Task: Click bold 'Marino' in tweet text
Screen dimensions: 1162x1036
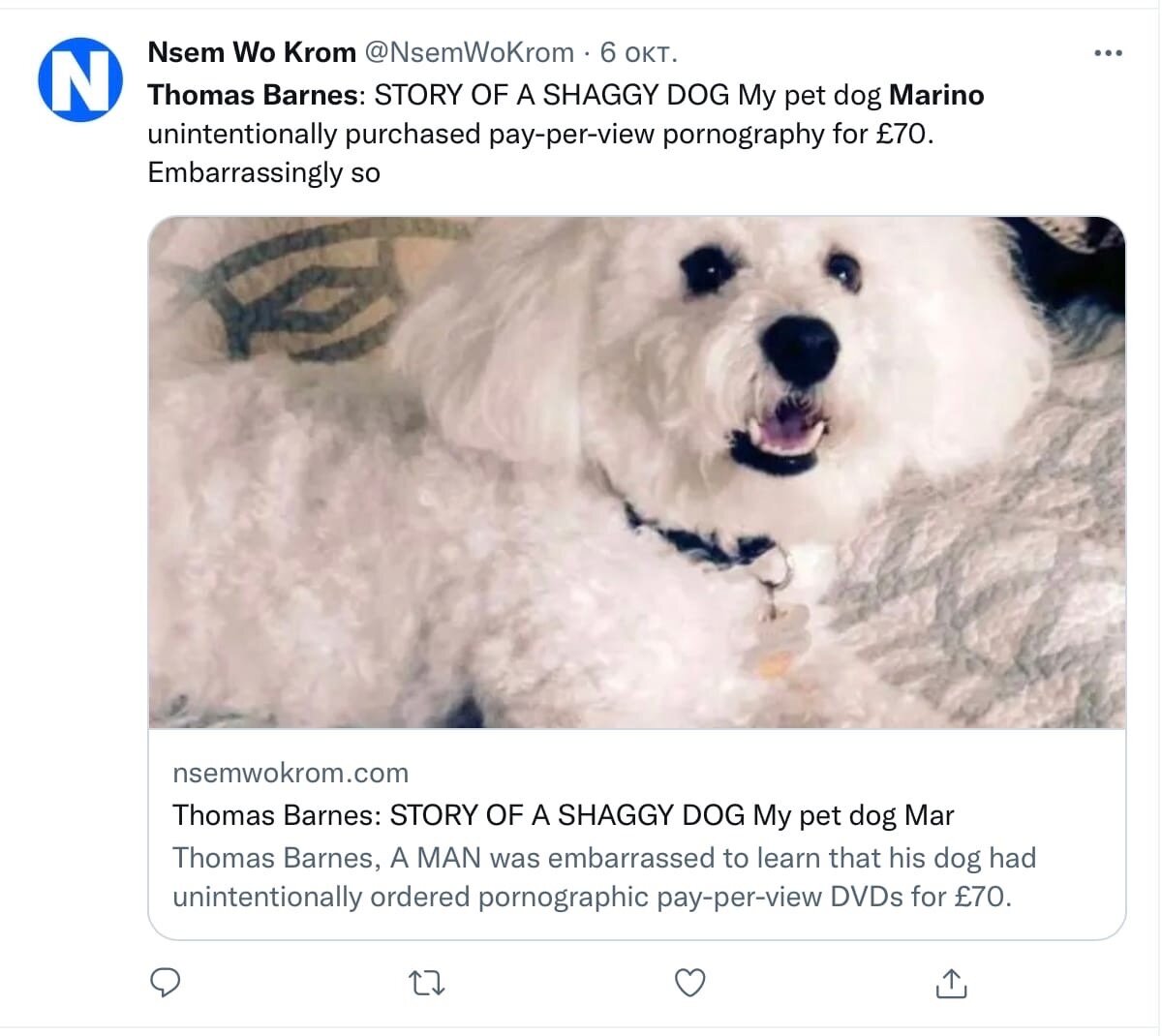Action: (x=936, y=95)
